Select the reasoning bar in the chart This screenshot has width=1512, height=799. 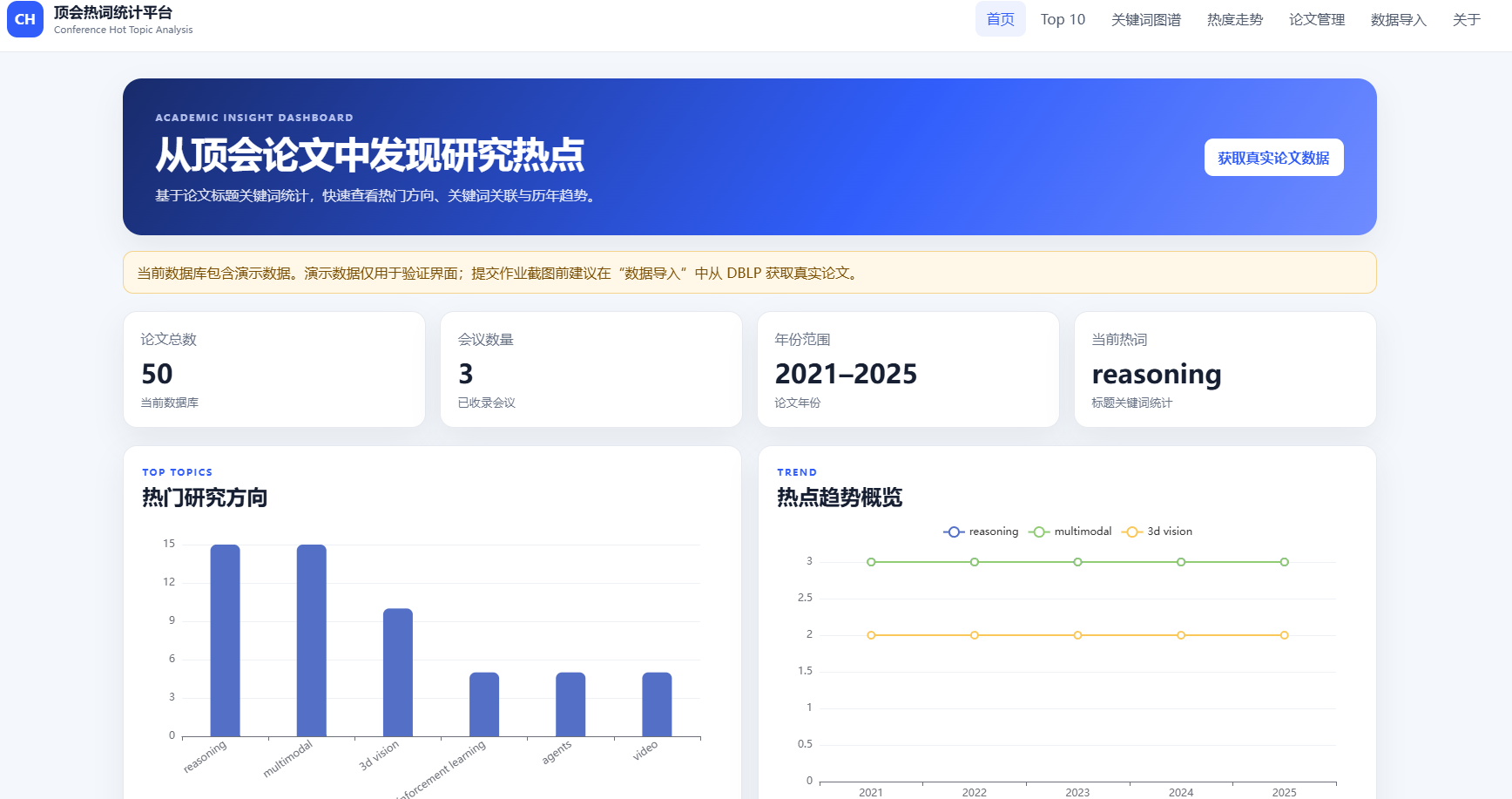pyautogui.click(x=225, y=640)
